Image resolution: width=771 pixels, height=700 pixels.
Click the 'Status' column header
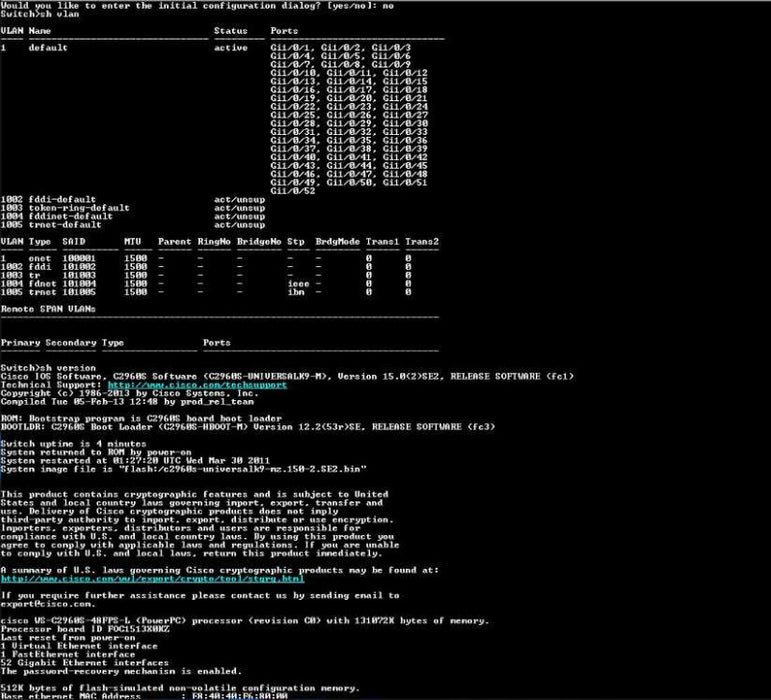(x=231, y=31)
